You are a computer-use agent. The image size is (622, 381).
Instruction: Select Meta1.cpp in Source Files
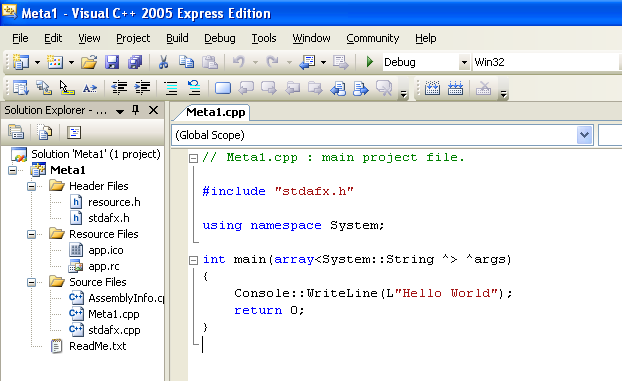[x=113, y=314]
